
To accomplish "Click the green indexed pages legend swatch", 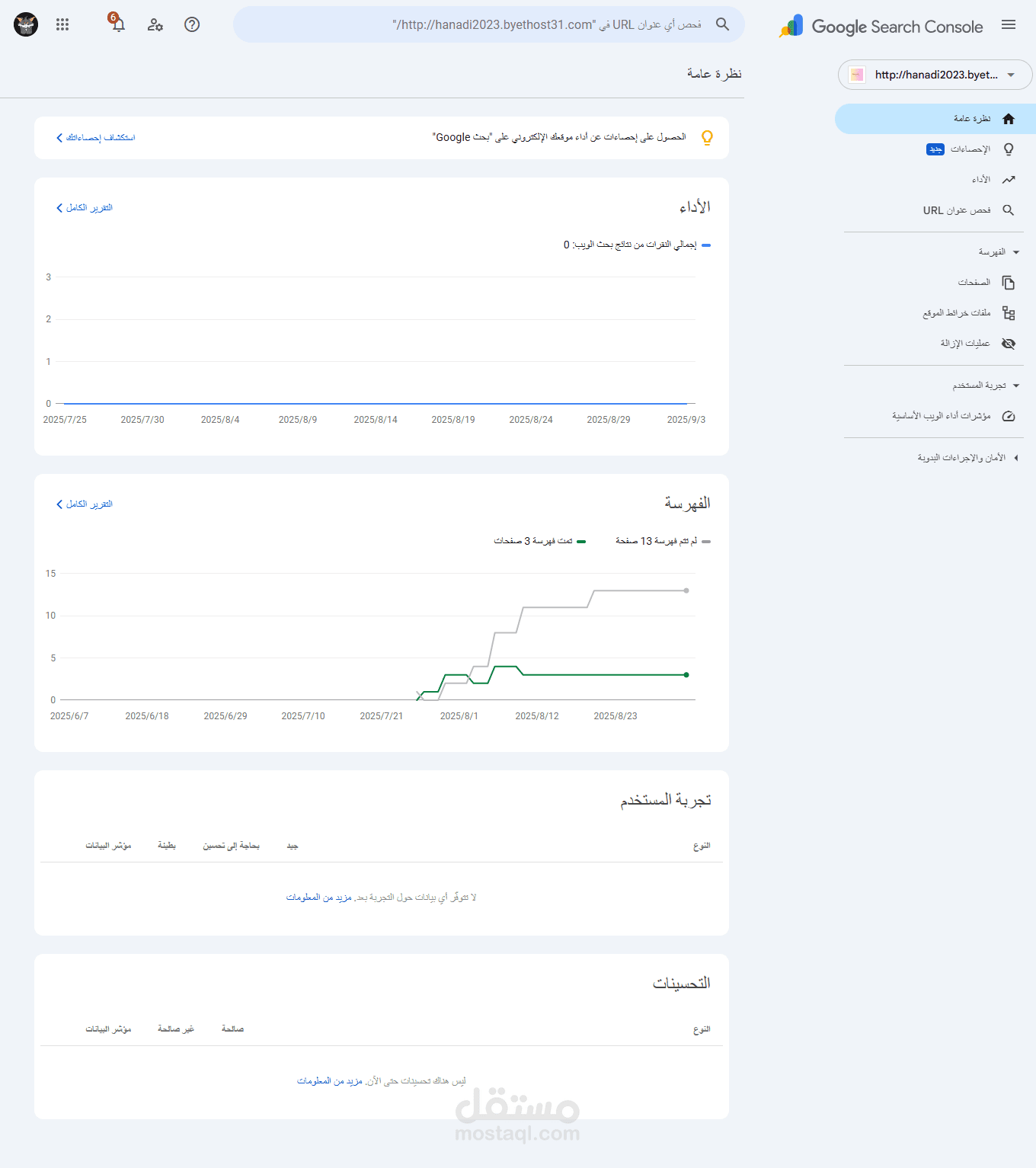I will pyautogui.click(x=581, y=542).
